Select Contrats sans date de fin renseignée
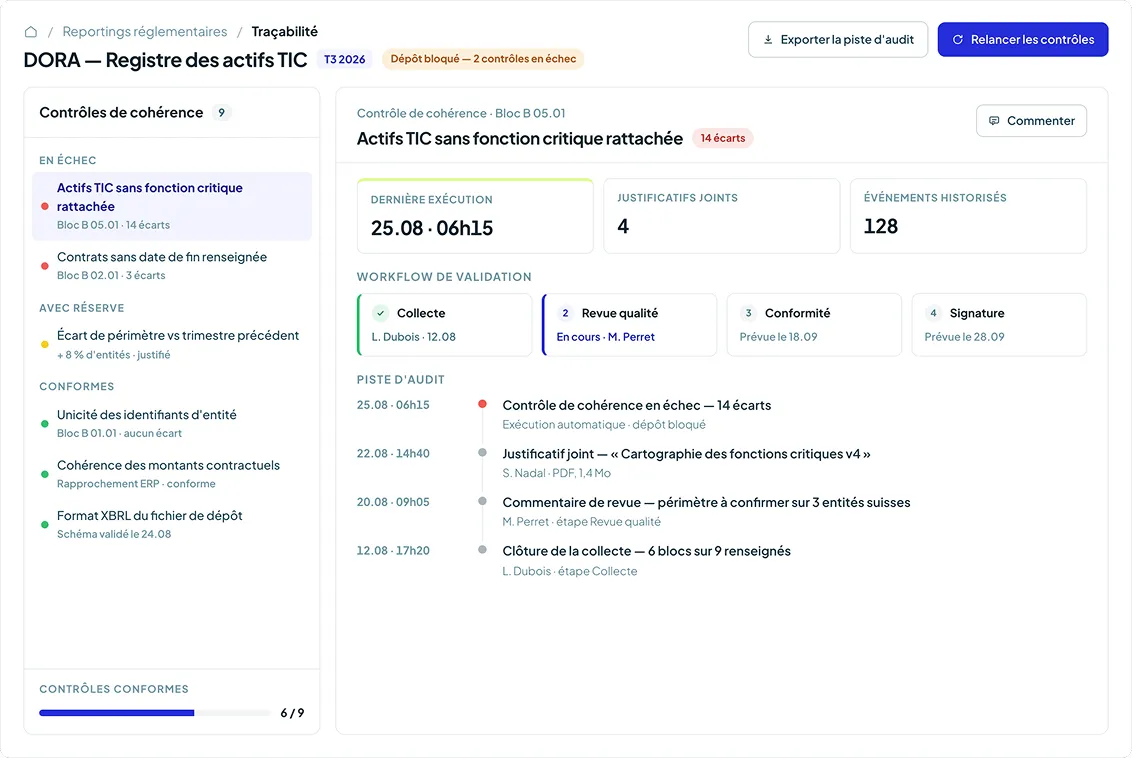Viewport: 1137px width, 758px height. coord(172,265)
